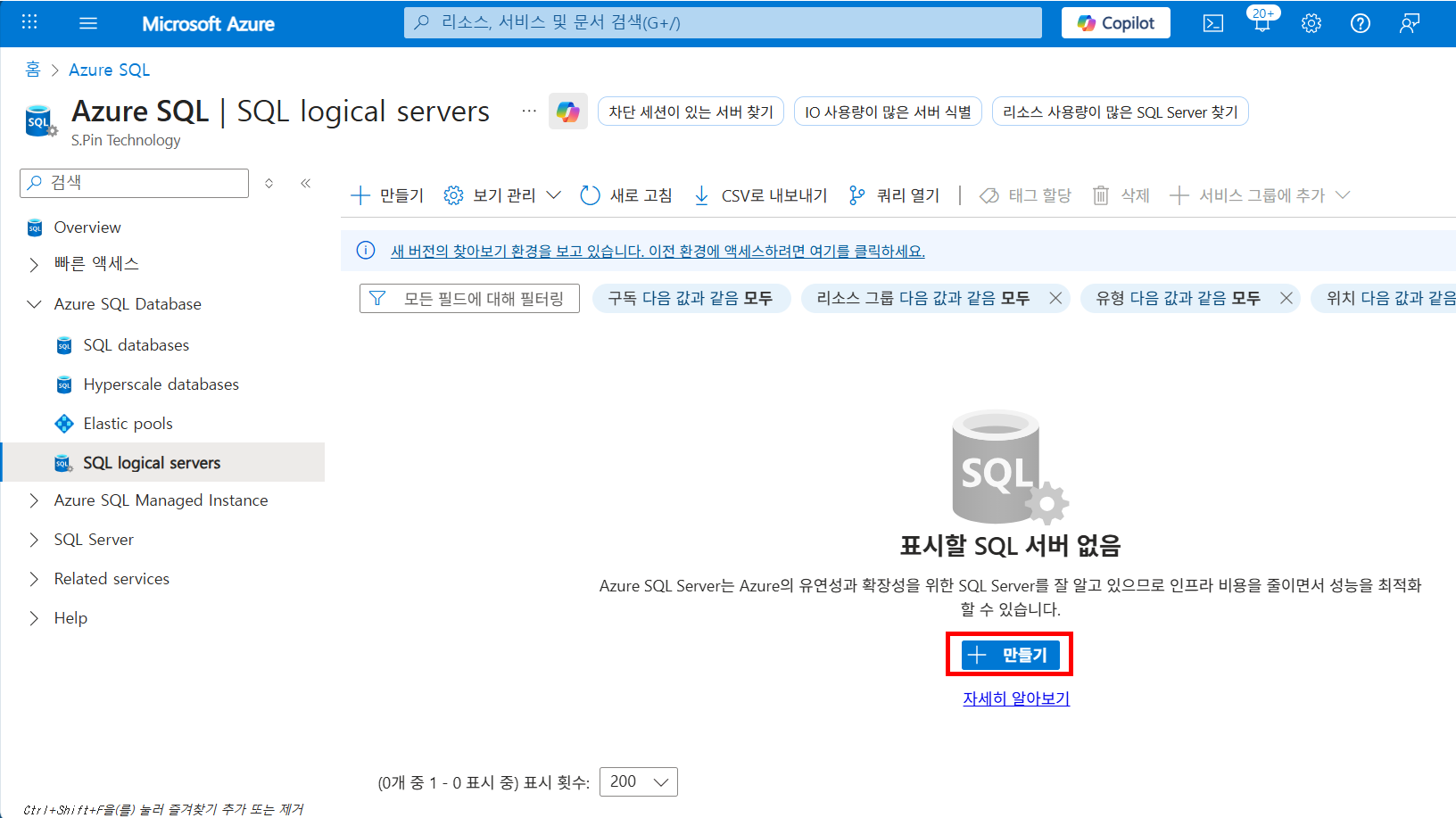Image resolution: width=1456 pixels, height=818 pixels.
Task: Click 만들기 in the command toolbar
Action: [387, 195]
